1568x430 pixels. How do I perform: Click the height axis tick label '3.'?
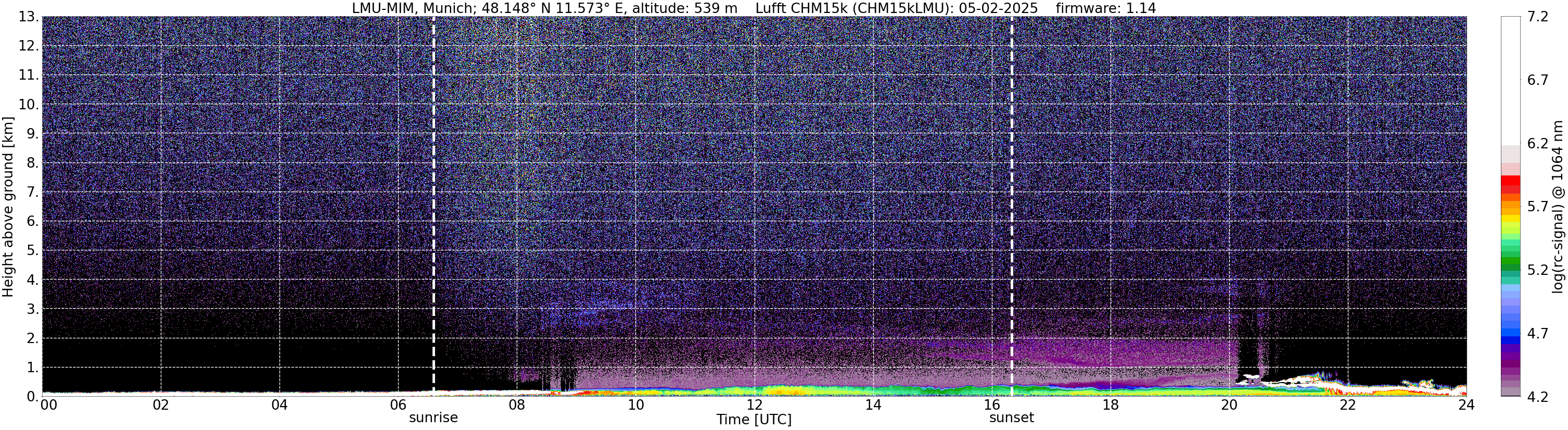click(32, 309)
